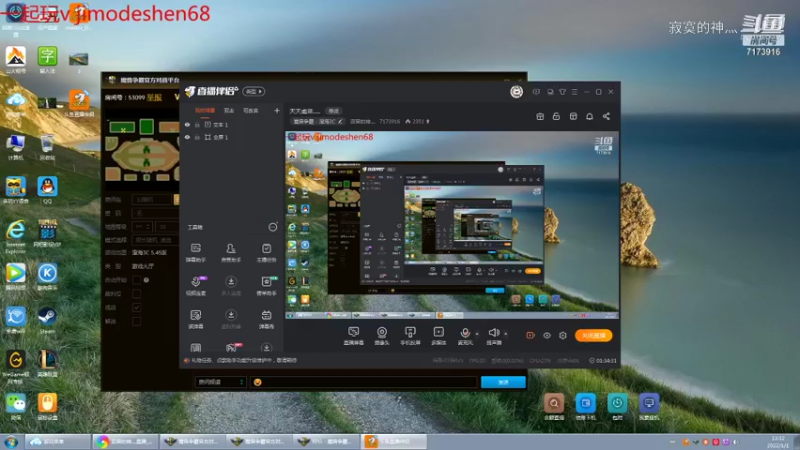Viewport: 800px width, 450px height.
Task: Open the user avatar in title bar
Action: coord(516,92)
